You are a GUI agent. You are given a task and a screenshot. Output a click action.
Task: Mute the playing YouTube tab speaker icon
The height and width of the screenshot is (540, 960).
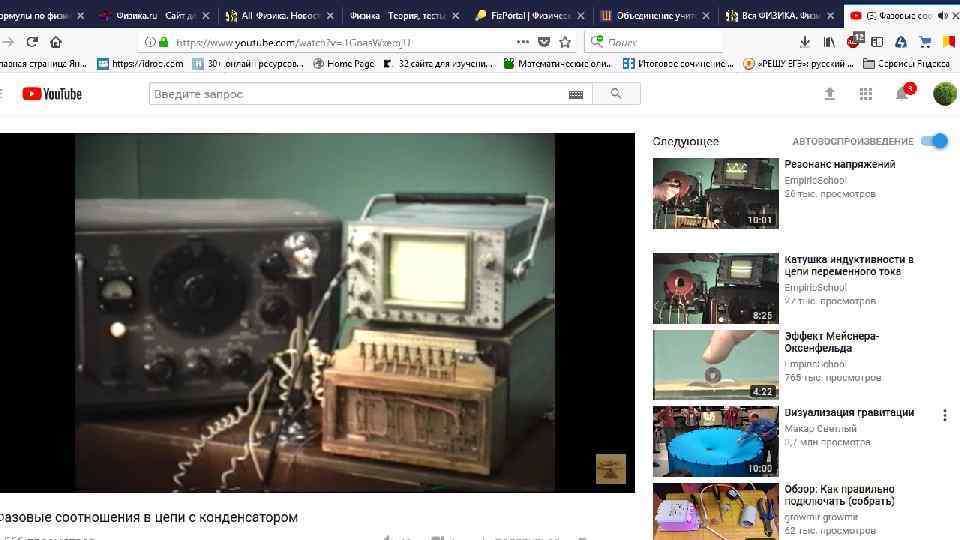(x=942, y=15)
